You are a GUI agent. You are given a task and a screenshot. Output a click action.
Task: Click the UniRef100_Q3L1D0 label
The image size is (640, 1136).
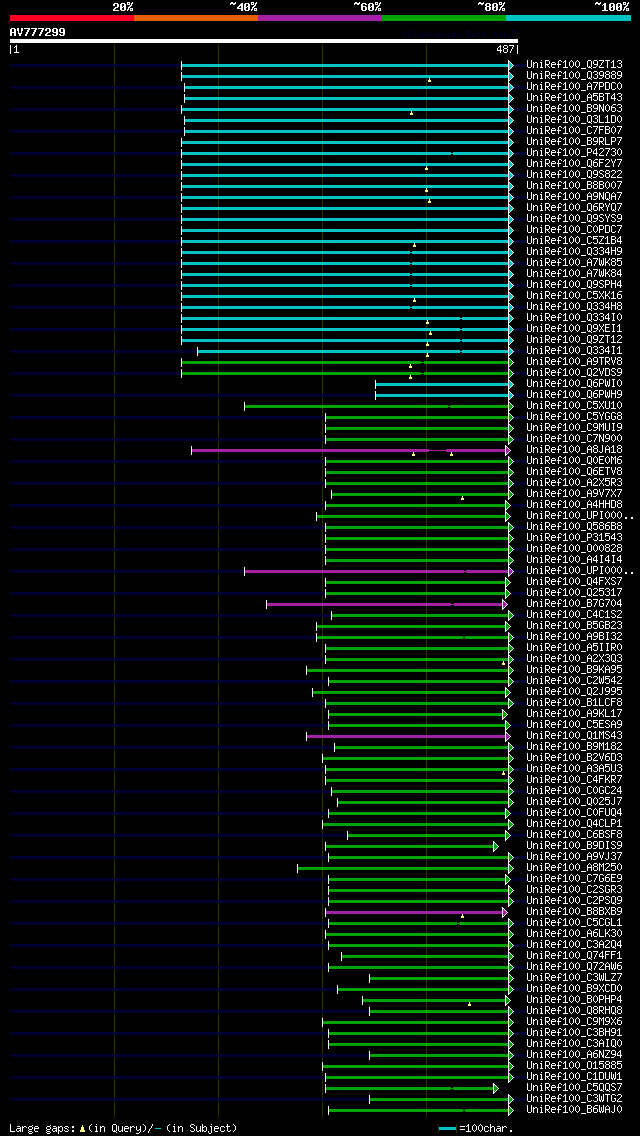point(575,120)
